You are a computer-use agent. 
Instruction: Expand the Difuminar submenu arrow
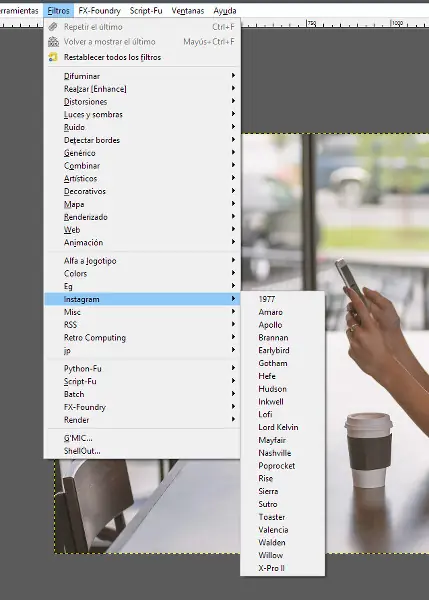coord(233,76)
